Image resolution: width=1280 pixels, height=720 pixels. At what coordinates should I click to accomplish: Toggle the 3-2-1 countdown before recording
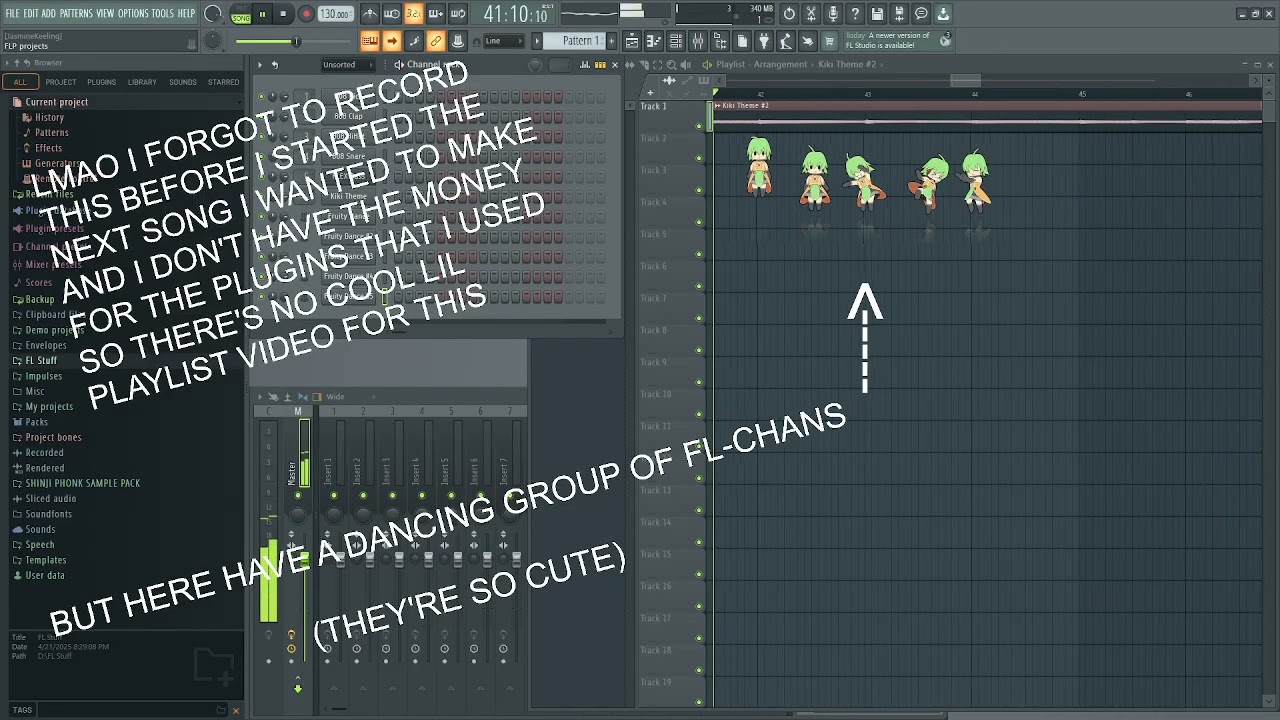[x=413, y=13]
